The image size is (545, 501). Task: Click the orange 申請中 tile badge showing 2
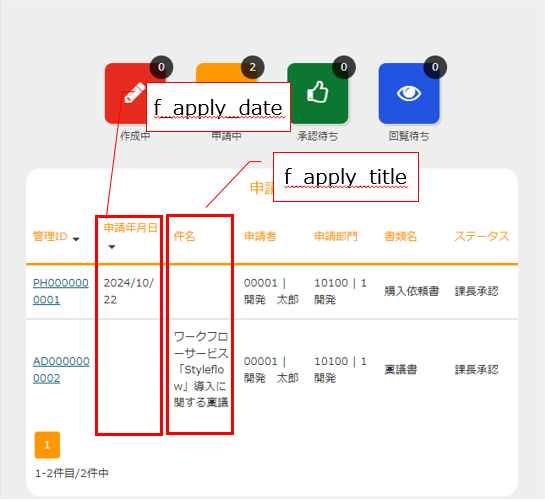[x=253, y=67]
